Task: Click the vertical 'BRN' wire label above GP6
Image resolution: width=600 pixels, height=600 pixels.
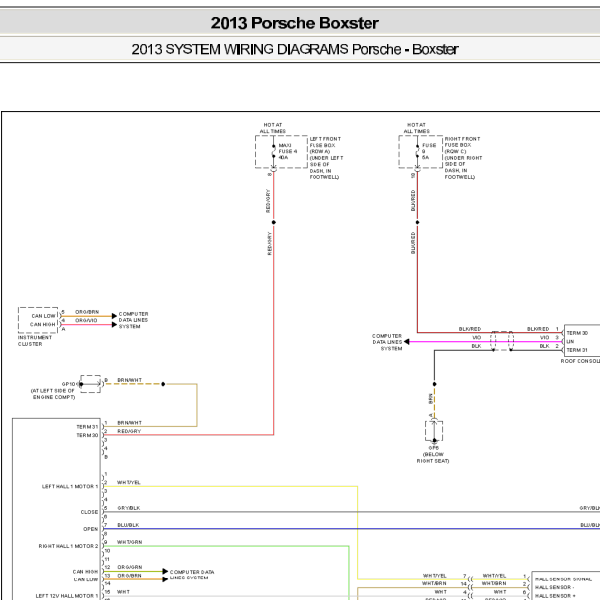Action: tap(430, 398)
